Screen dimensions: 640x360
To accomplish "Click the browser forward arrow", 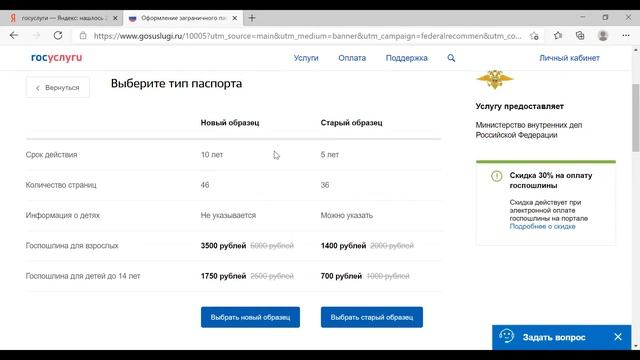I will pyautogui.click(x=36, y=36).
